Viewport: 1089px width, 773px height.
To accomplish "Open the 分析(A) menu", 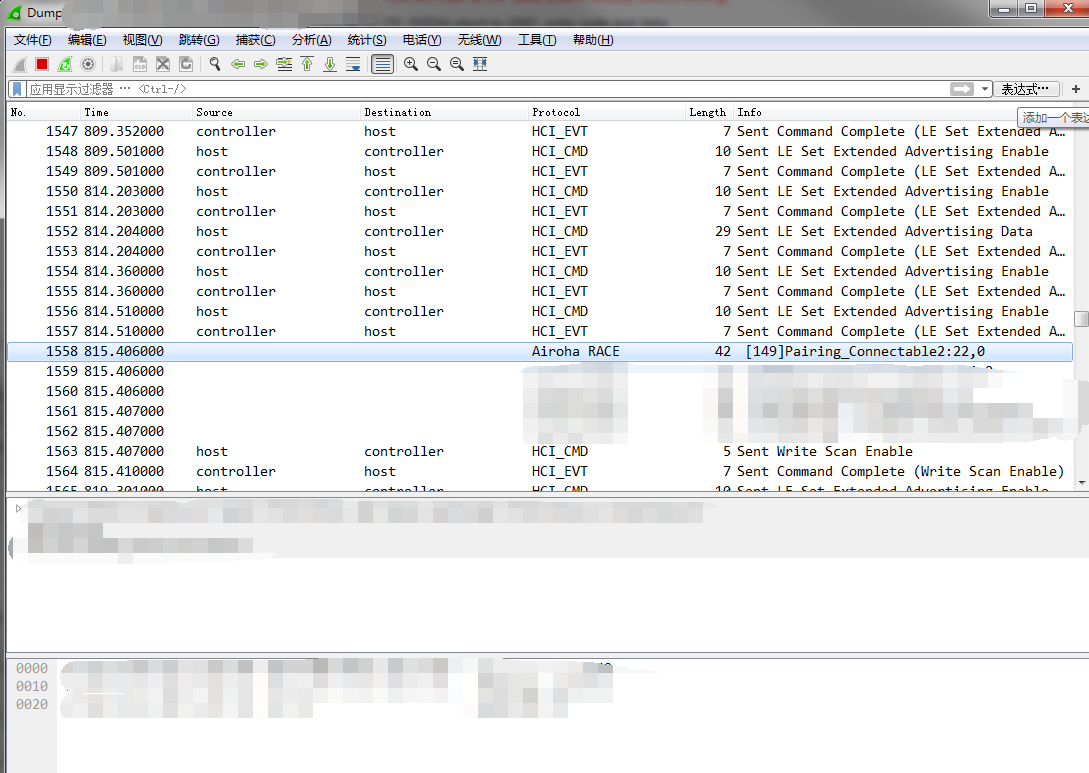I will coord(311,40).
